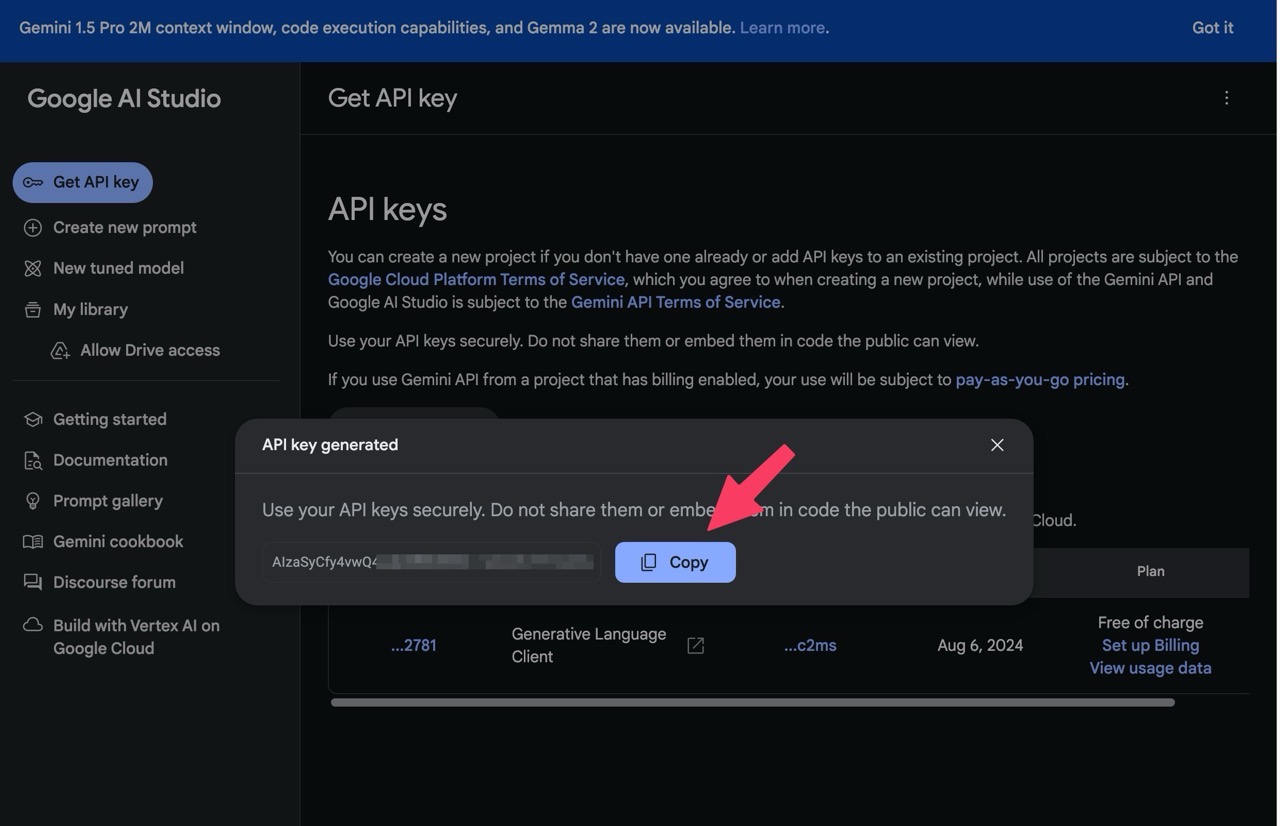The height and width of the screenshot is (826, 1280).
Task: Open New tuned model page
Action: click(118, 268)
